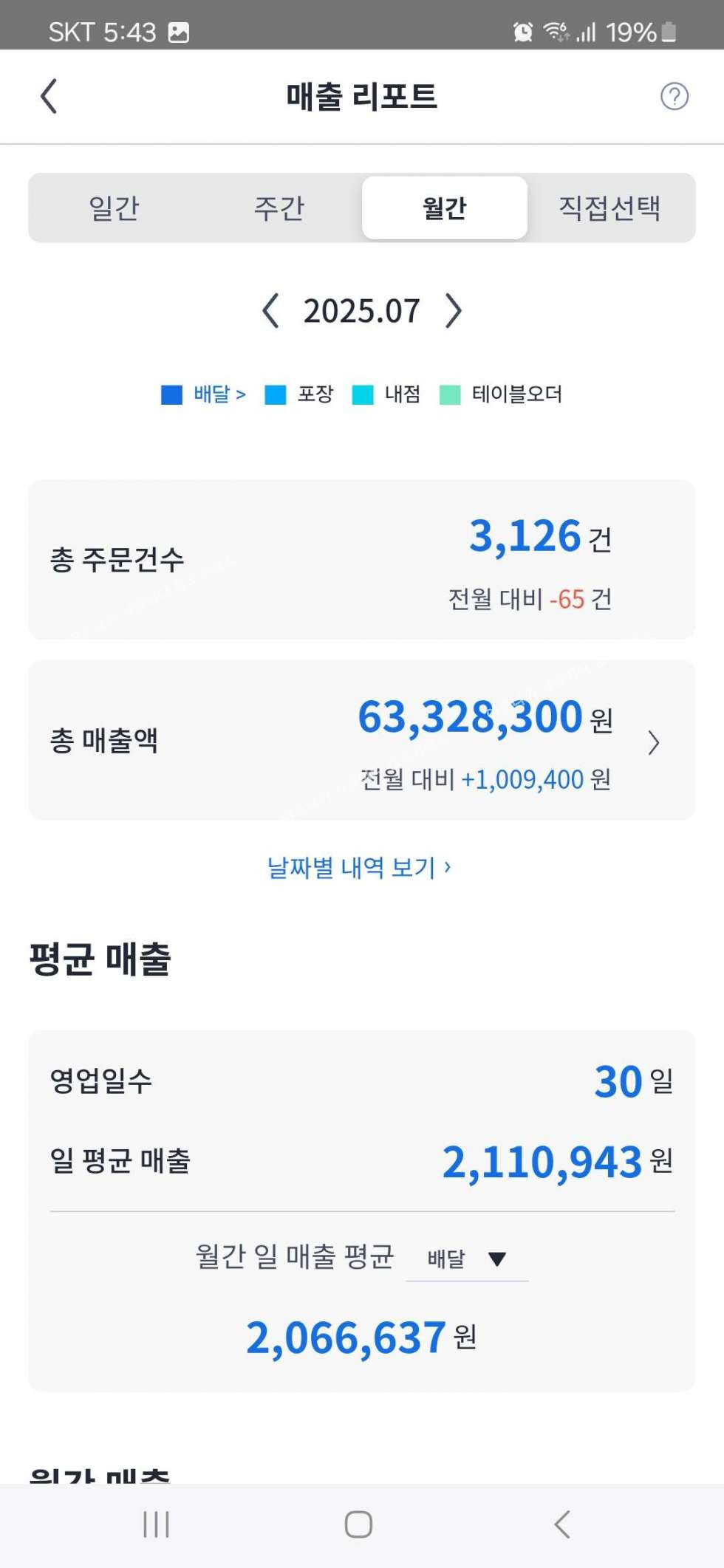Tap the 테이블오더 legend color swatch
The height and width of the screenshot is (1568, 724).
tap(450, 395)
